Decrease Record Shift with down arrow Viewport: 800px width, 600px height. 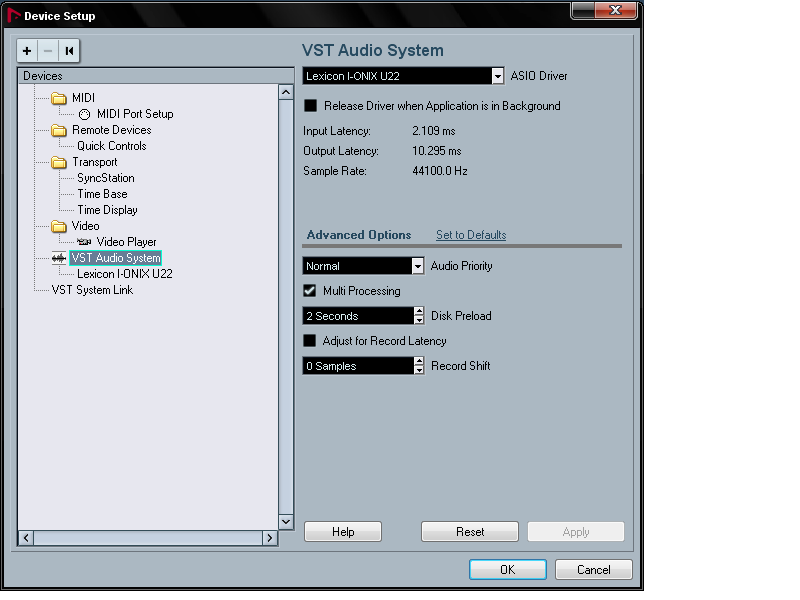coord(419,370)
